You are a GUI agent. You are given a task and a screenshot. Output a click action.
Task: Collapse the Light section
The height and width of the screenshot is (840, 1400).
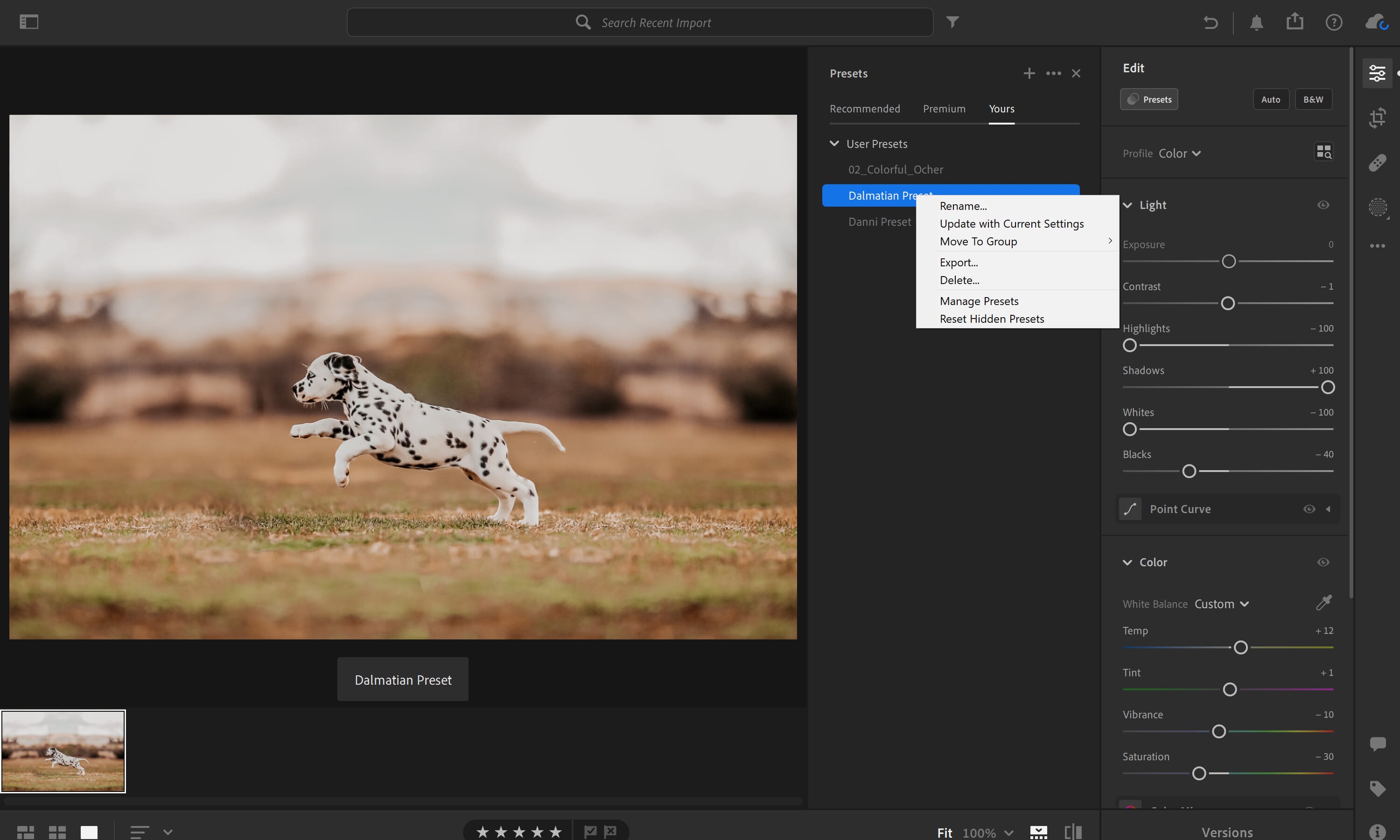[x=1127, y=205]
